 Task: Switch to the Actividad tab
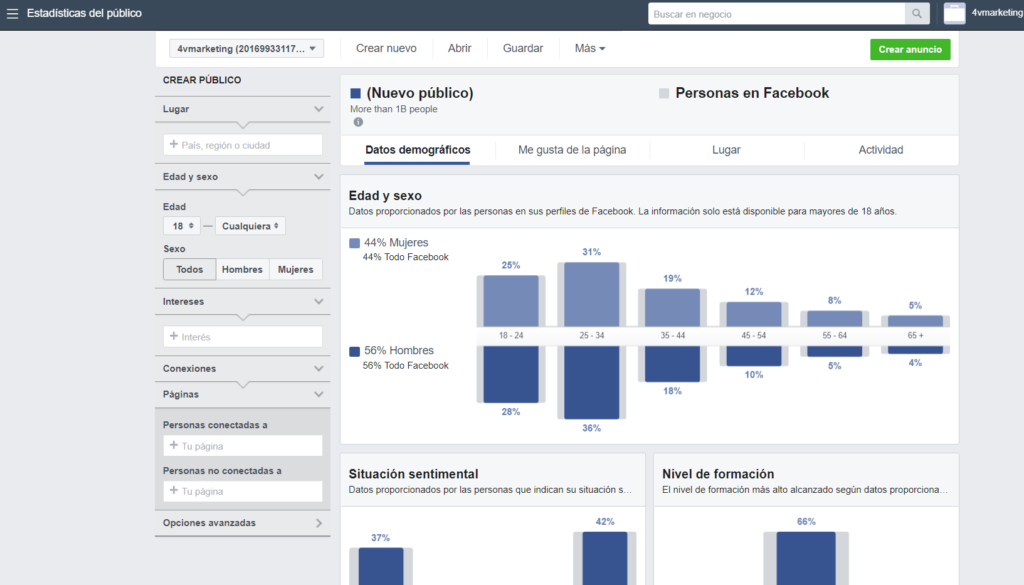click(x=880, y=150)
